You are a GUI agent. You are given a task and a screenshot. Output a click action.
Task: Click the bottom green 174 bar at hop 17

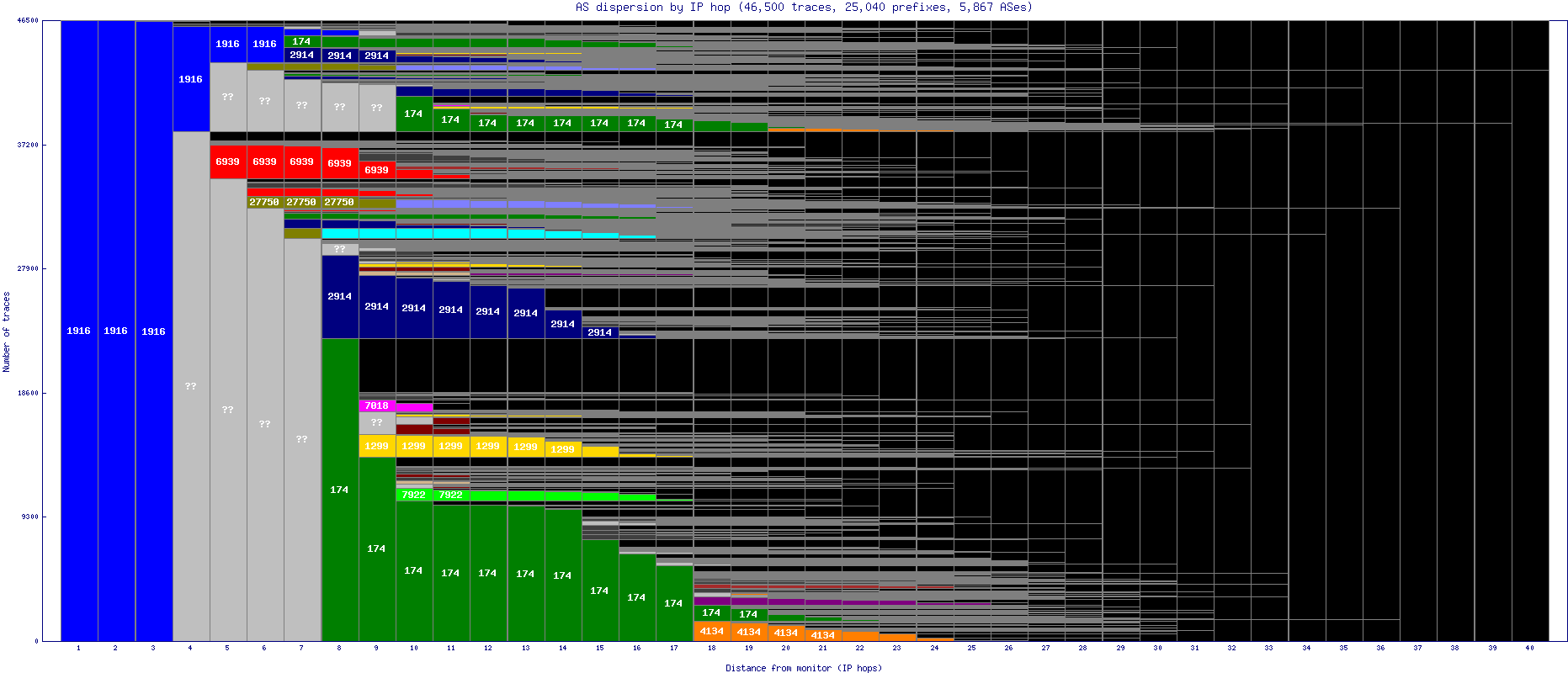(674, 603)
